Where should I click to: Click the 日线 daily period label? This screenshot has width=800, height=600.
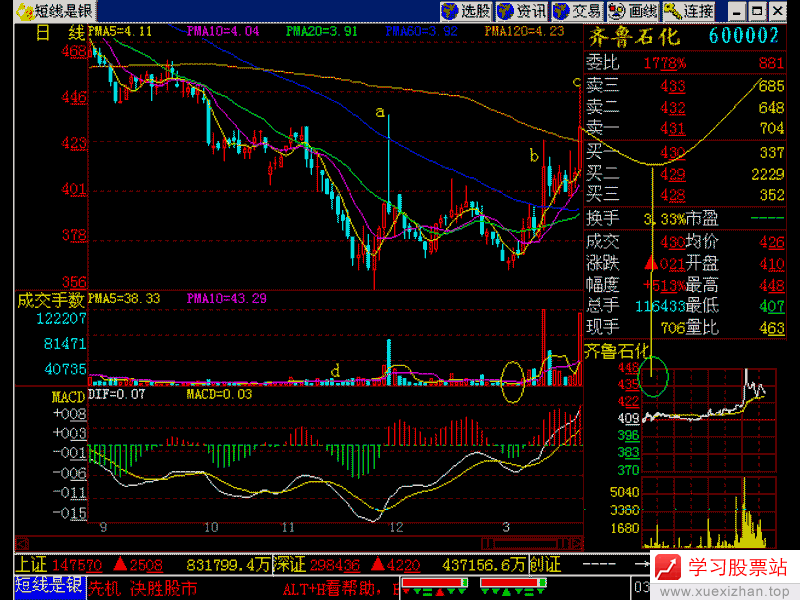click(x=60, y=33)
